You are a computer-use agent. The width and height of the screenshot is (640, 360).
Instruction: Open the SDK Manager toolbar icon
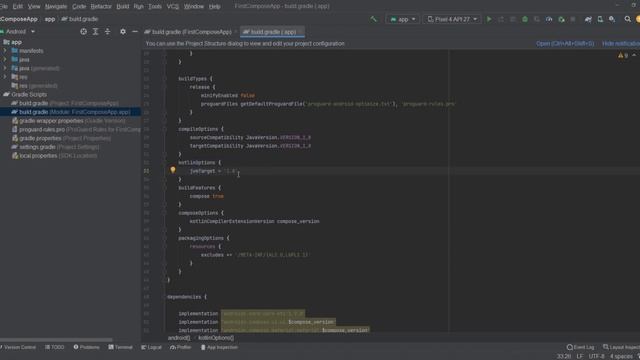(x=612, y=19)
